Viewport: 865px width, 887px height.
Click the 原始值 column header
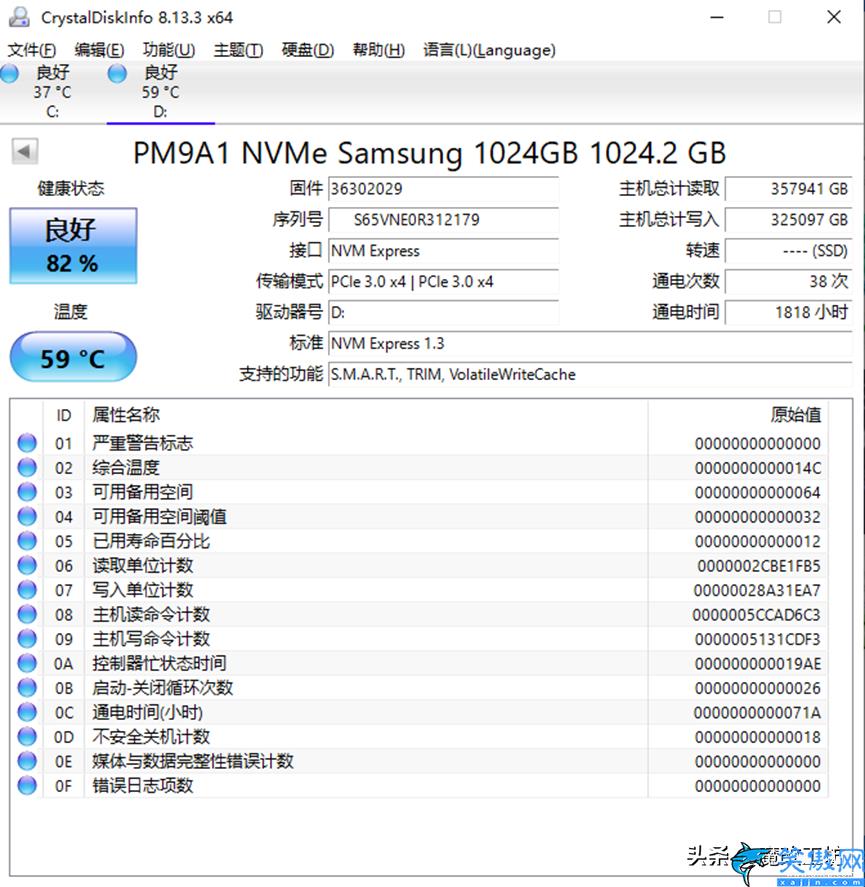tap(738, 415)
